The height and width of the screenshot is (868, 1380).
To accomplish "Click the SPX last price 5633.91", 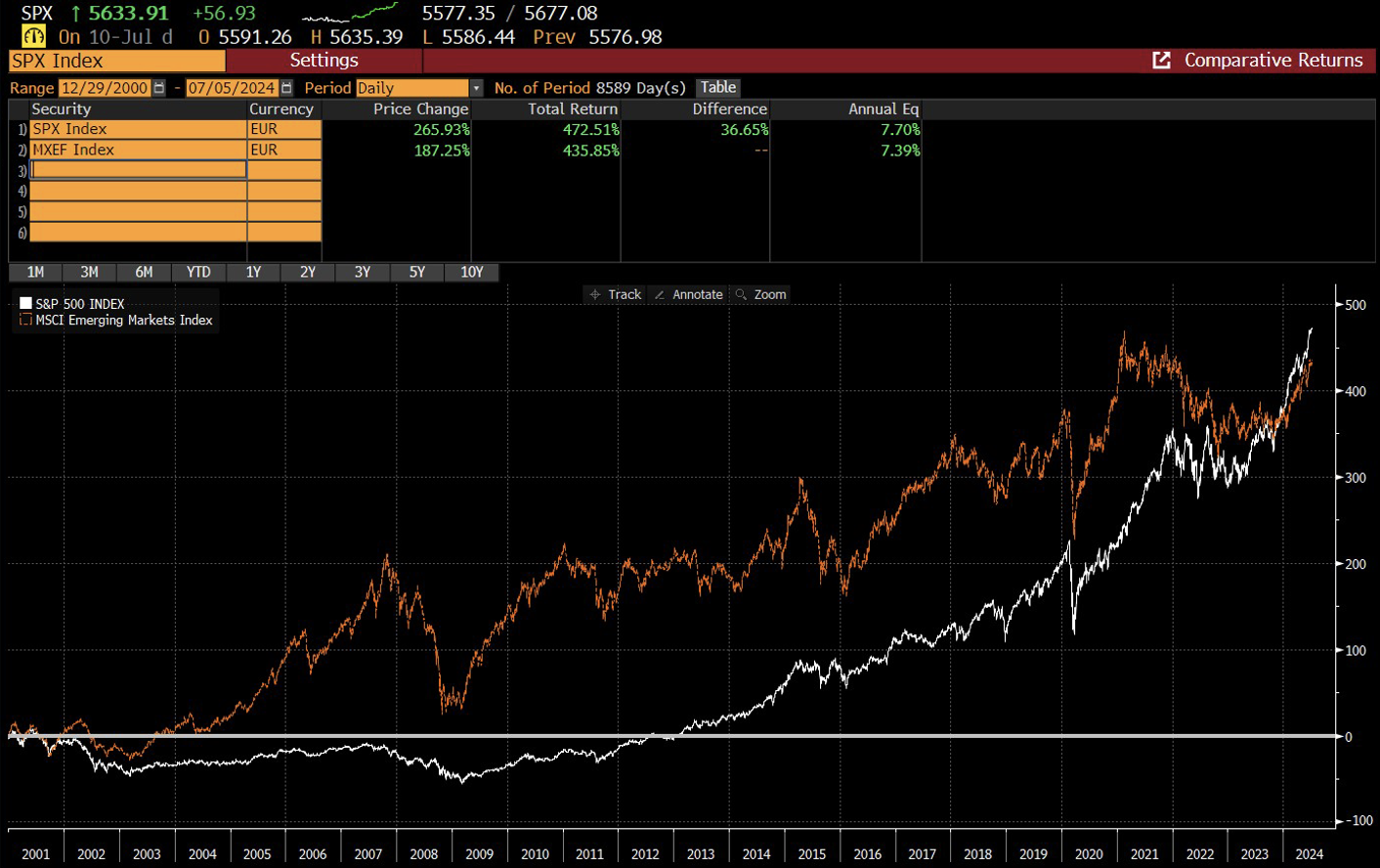I will coord(128,13).
